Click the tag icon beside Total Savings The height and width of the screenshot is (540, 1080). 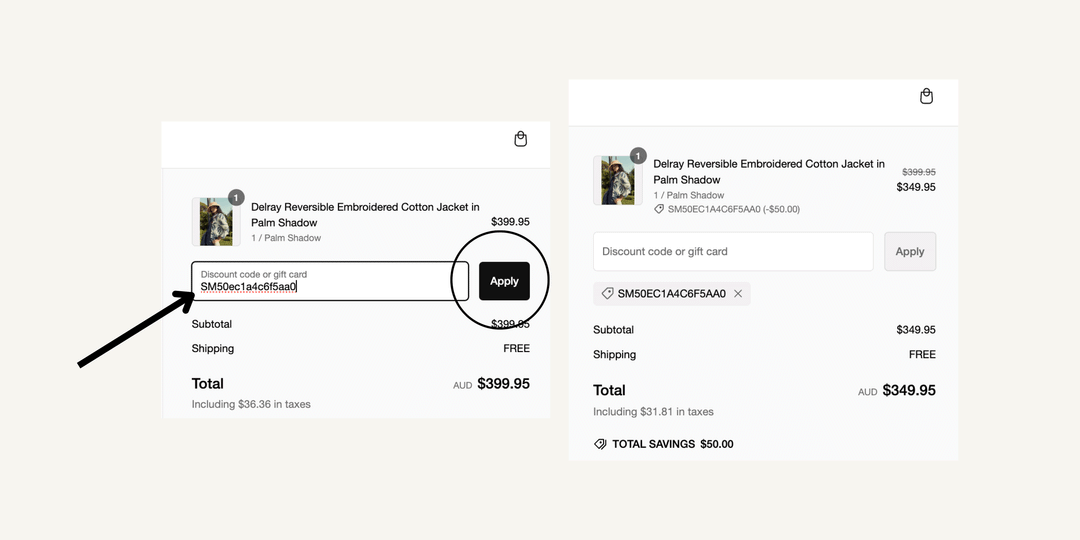click(x=600, y=444)
